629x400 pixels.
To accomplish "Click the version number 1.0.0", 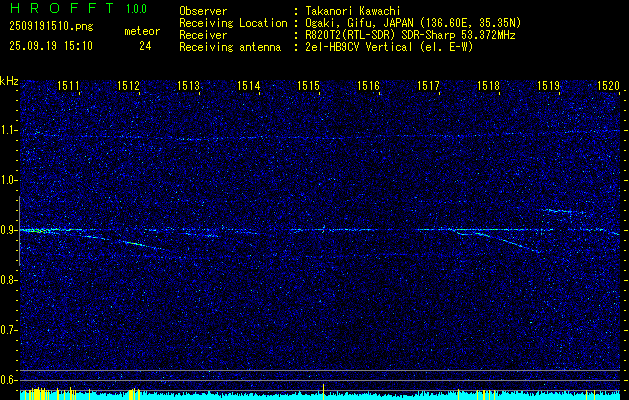I will (x=136, y=9).
